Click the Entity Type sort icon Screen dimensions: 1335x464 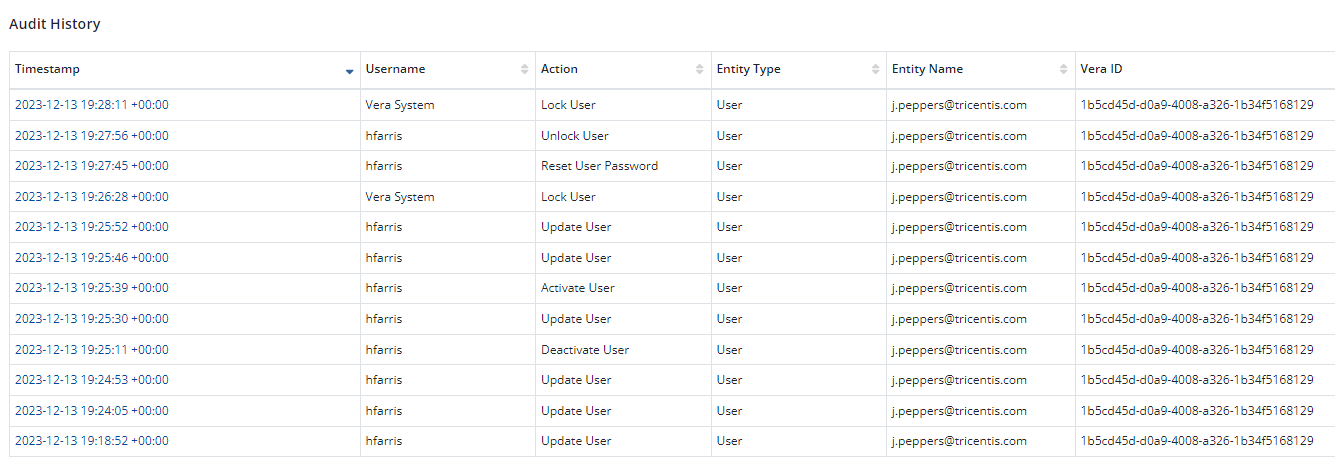875,70
